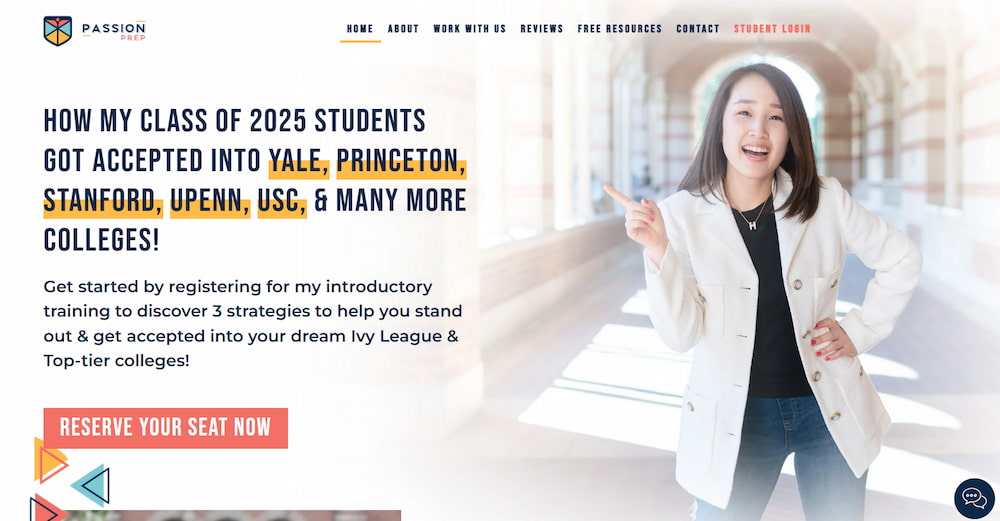Click the introductory training description paragraph
Viewport: 1000px width, 521px height.
point(253,323)
